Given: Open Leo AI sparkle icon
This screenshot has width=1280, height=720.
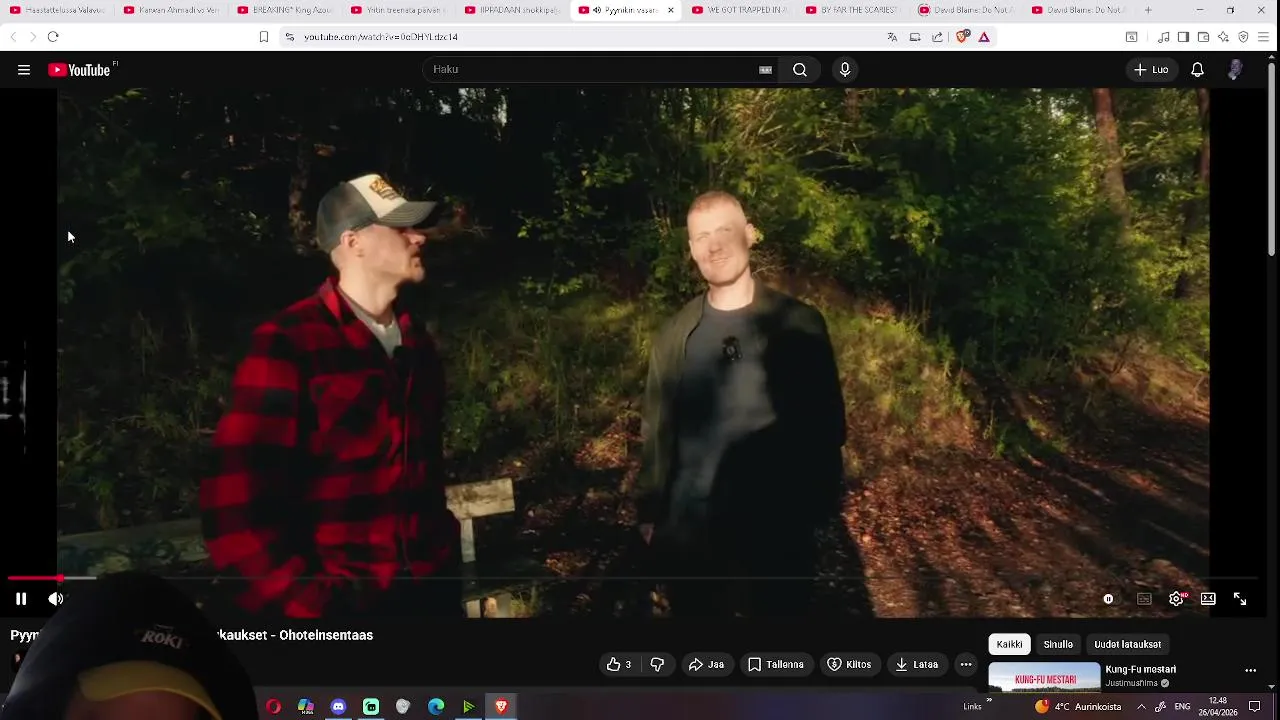Looking at the screenshot, I should pos(1224,37).
